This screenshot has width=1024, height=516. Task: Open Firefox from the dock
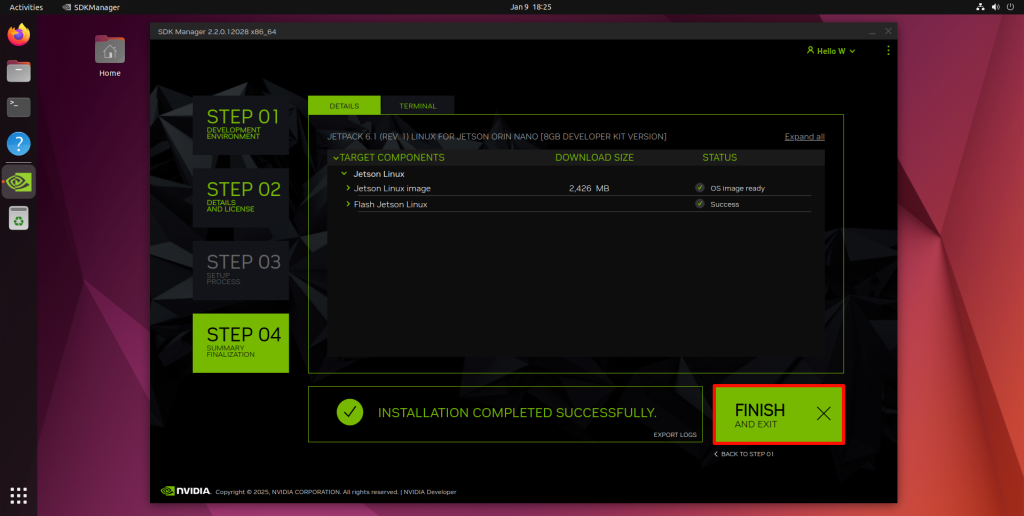(x=18, y=36)
